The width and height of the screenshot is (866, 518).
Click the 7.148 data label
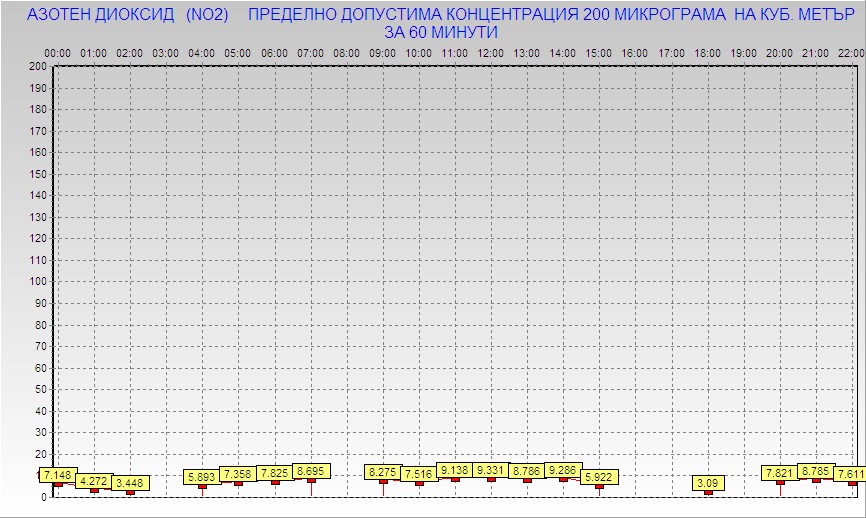(x=57, y=474)
